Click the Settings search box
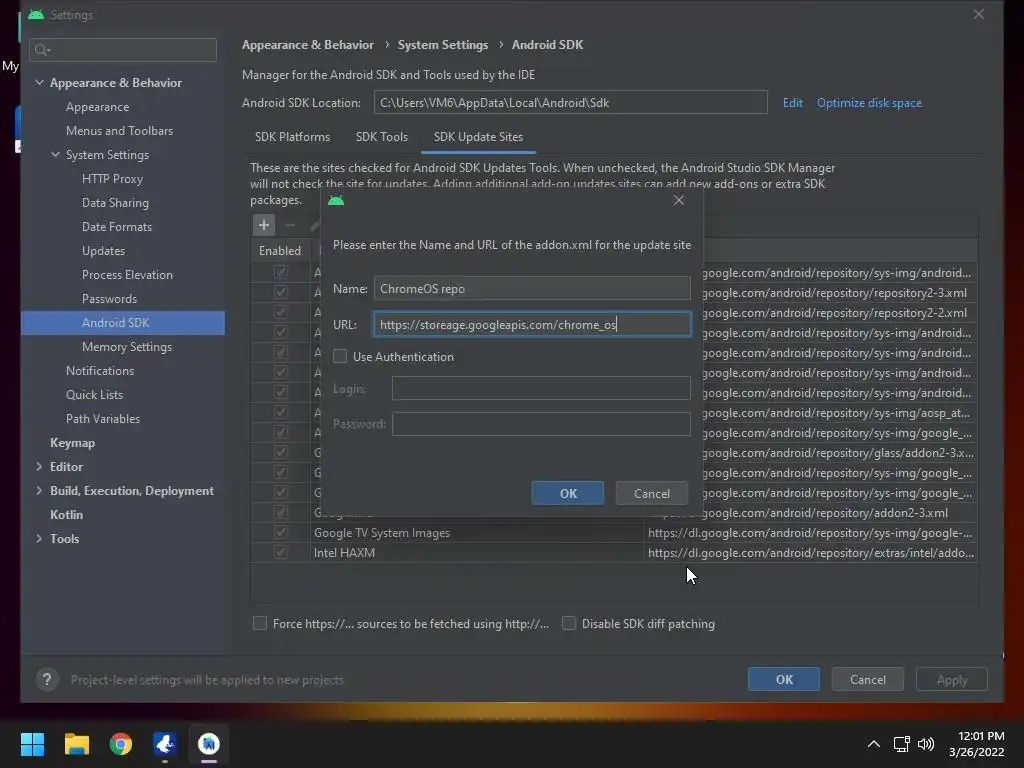1024x768 pixels. coord(123,50)
